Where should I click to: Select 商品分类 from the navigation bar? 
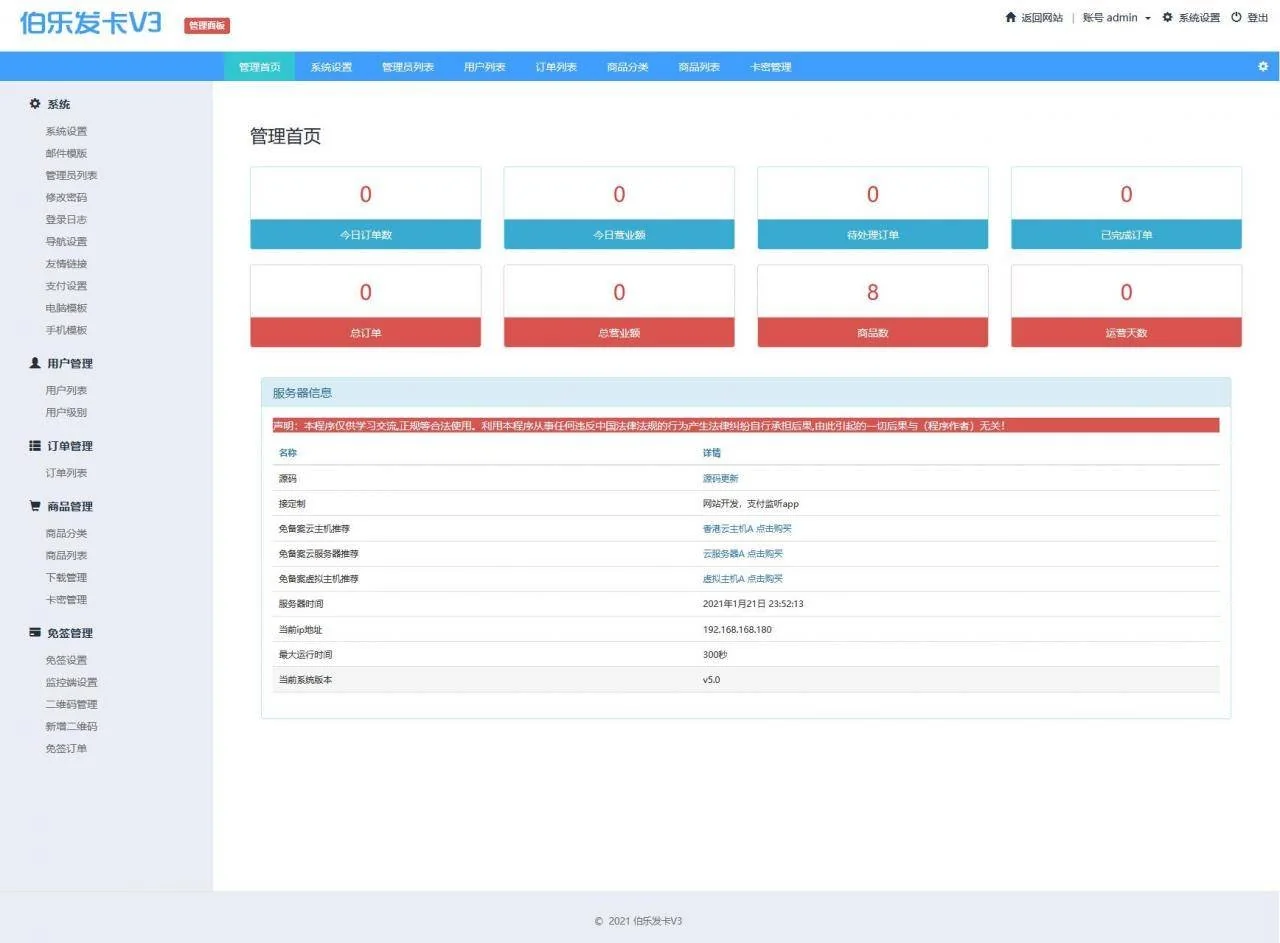[x=626, y=66]
